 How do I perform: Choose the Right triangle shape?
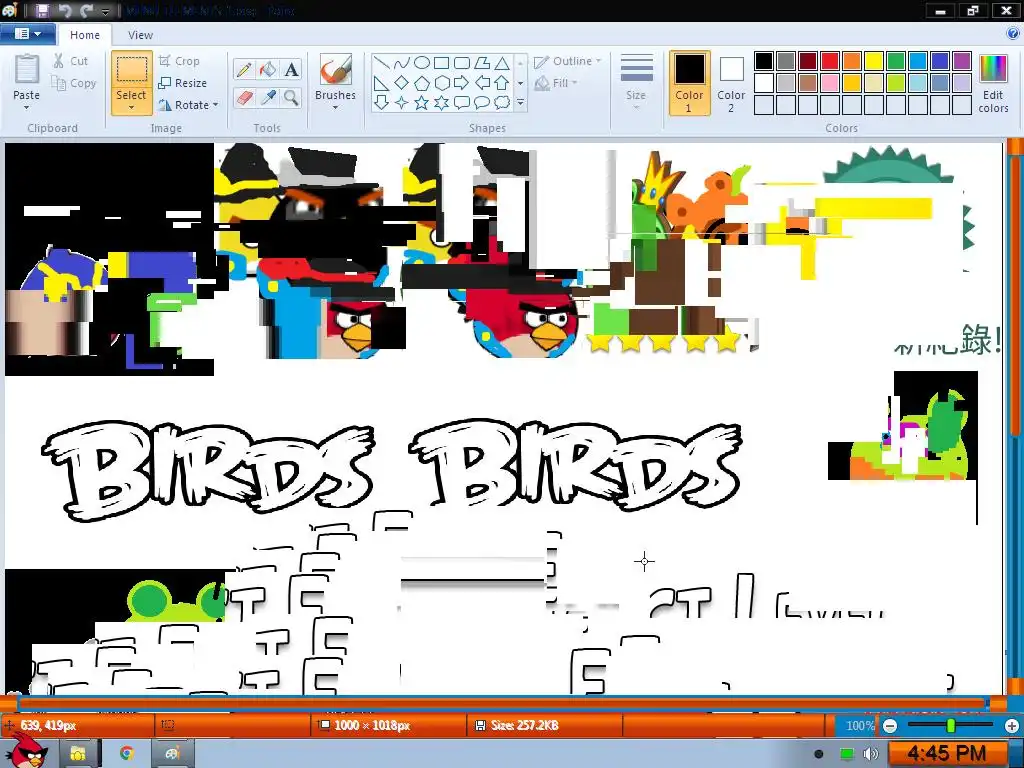(x=382, y=83)
